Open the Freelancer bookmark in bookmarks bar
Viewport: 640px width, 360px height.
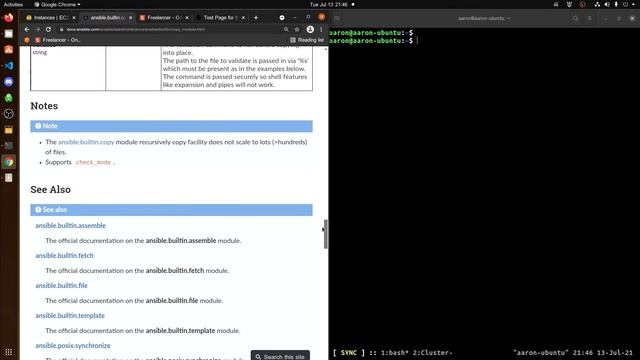[58, 40]
